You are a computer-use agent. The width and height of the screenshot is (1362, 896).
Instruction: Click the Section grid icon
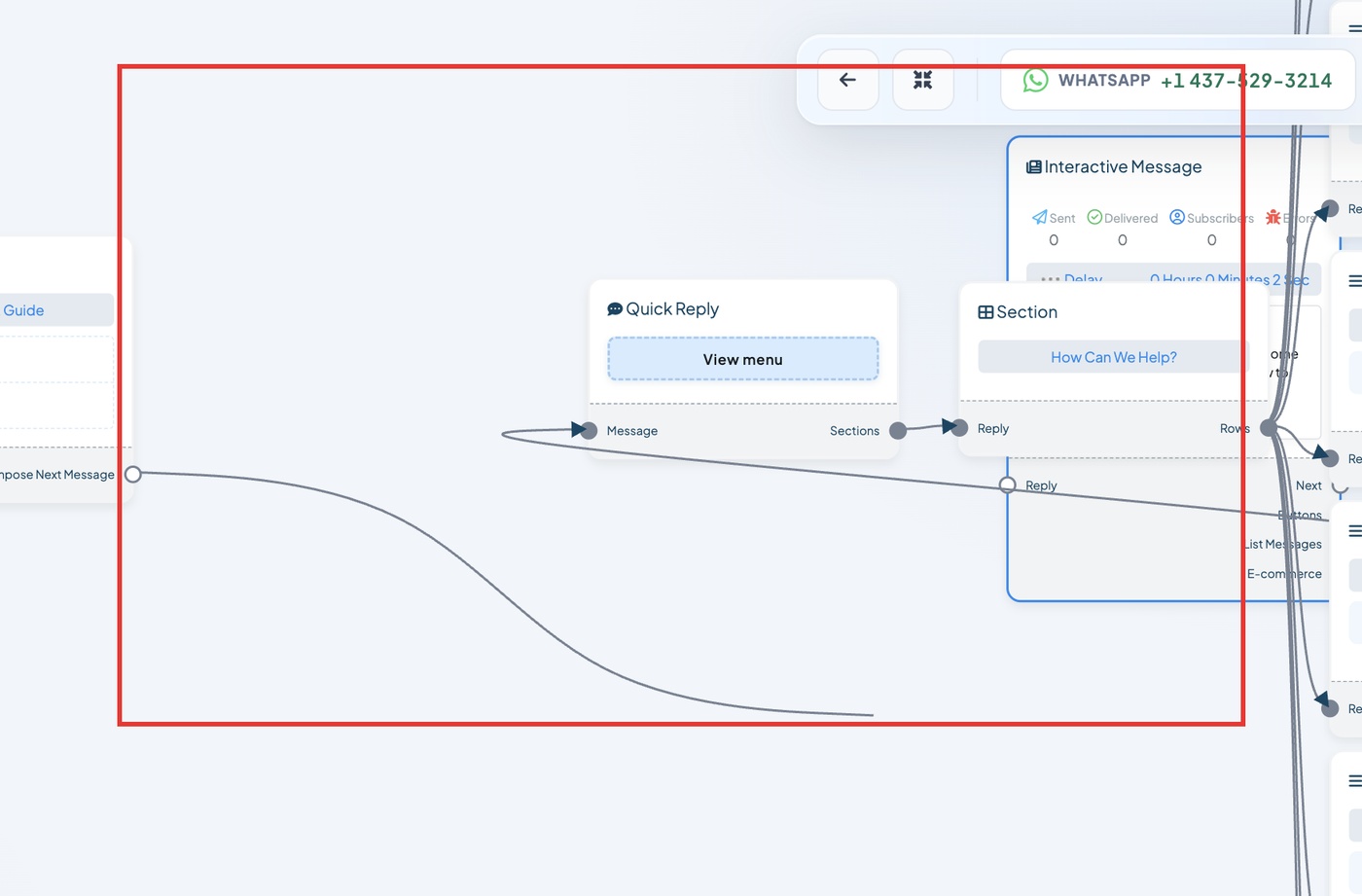(986, 312)
